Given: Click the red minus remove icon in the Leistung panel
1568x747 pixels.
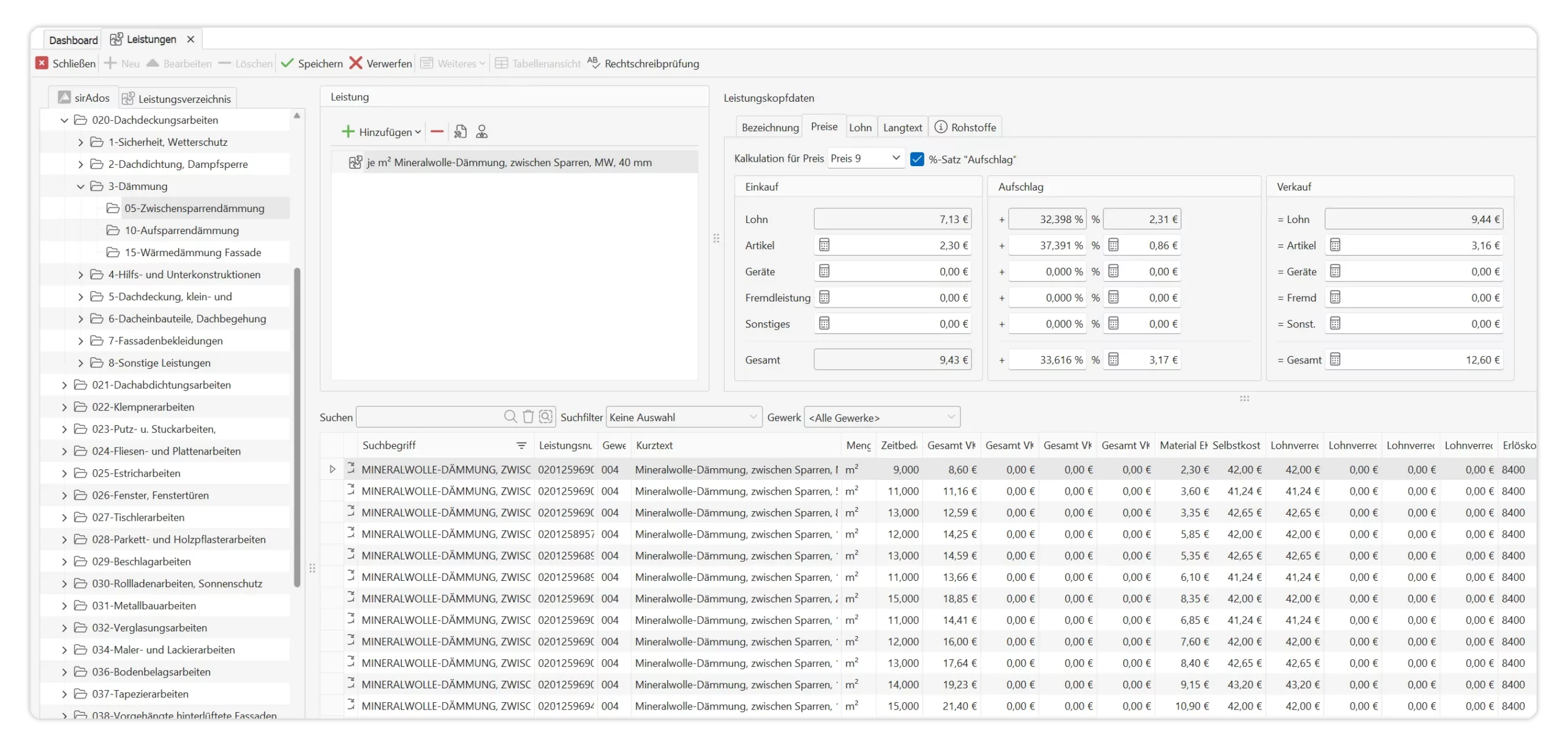Looking at the screenshot, I should pos(437,132).
